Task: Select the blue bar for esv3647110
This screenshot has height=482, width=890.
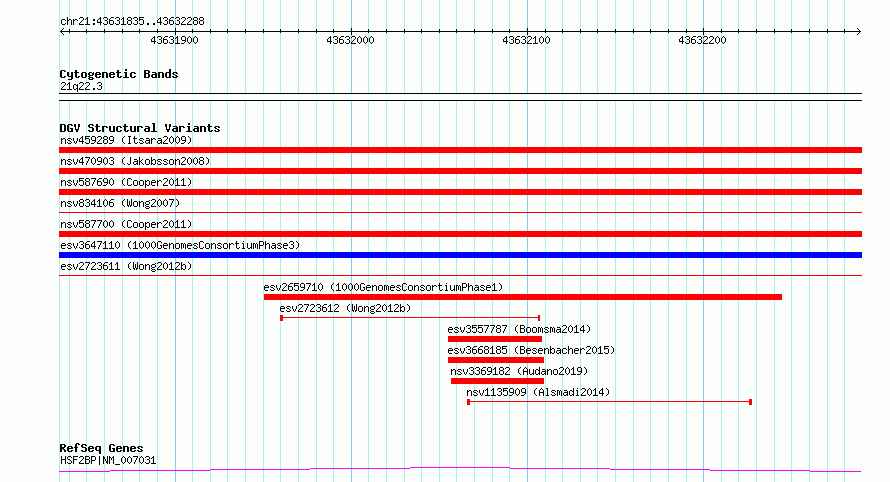Action: pyautogui.click(x=460, y=255)
